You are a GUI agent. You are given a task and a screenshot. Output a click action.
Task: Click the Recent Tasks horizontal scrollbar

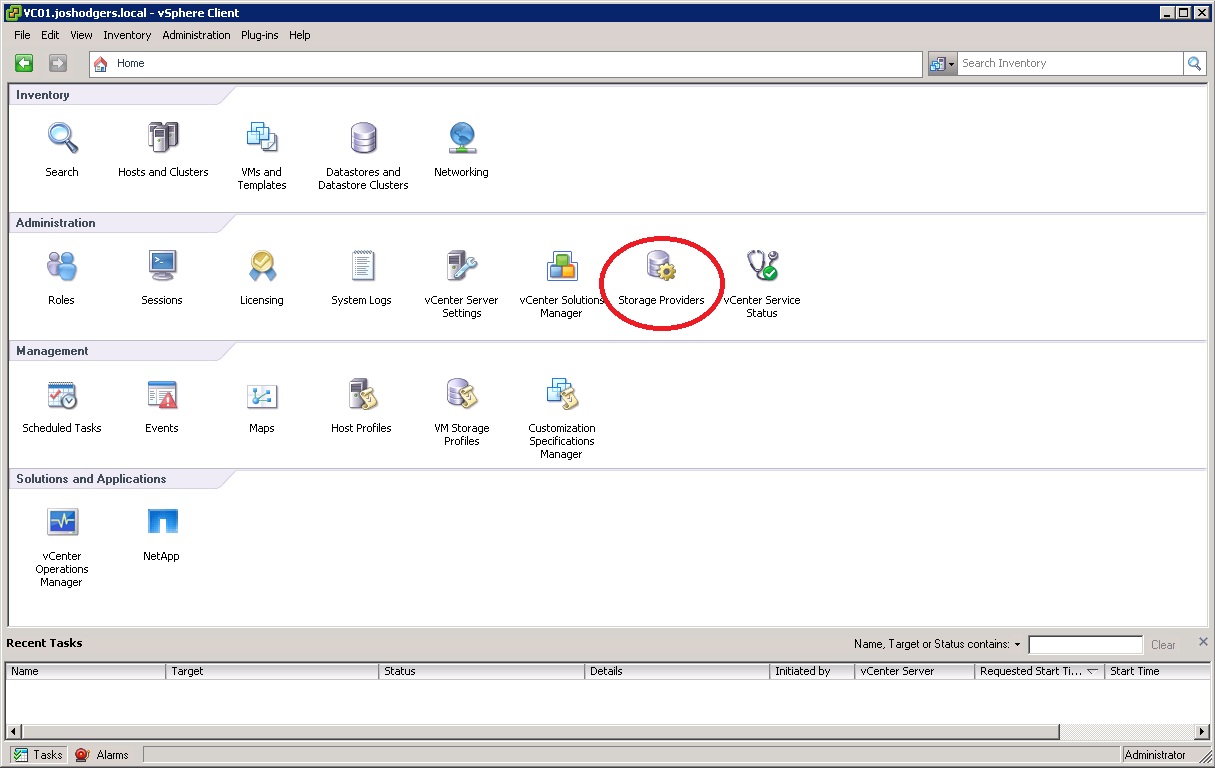(600, 732)
